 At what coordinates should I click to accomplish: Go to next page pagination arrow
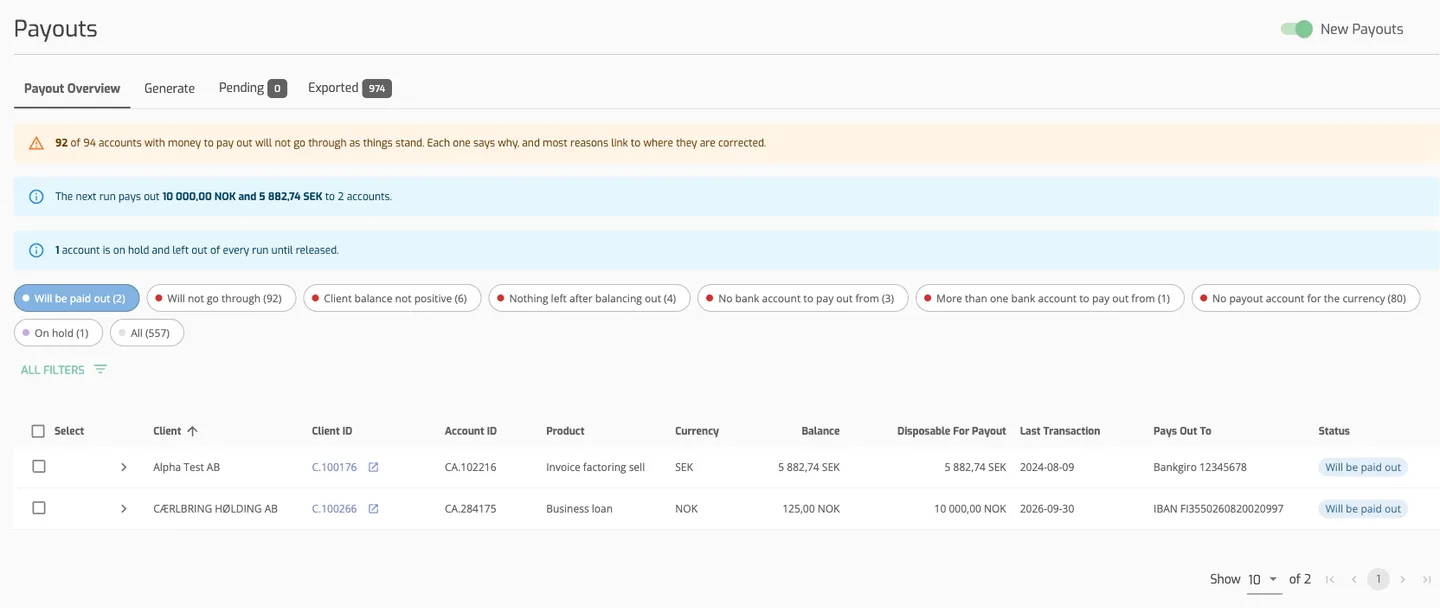(1403, 579)
